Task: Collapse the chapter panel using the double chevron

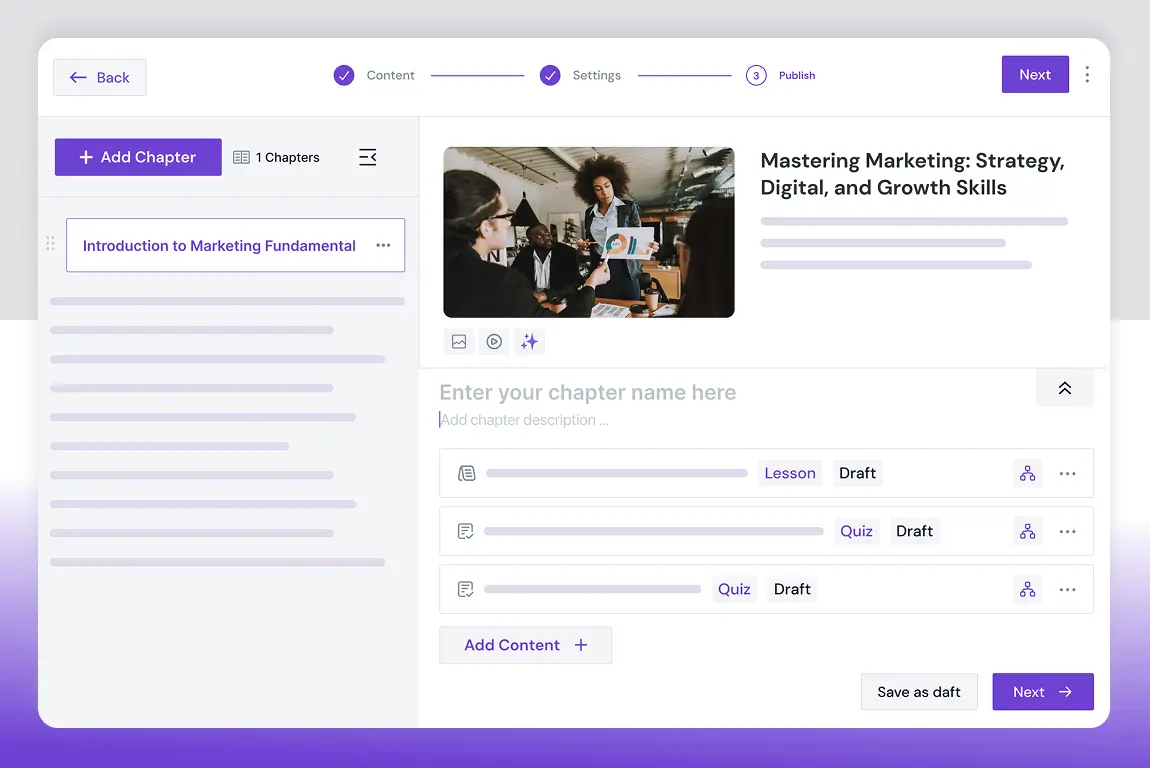Action: pyautogui.click(x=1064, y=388)
